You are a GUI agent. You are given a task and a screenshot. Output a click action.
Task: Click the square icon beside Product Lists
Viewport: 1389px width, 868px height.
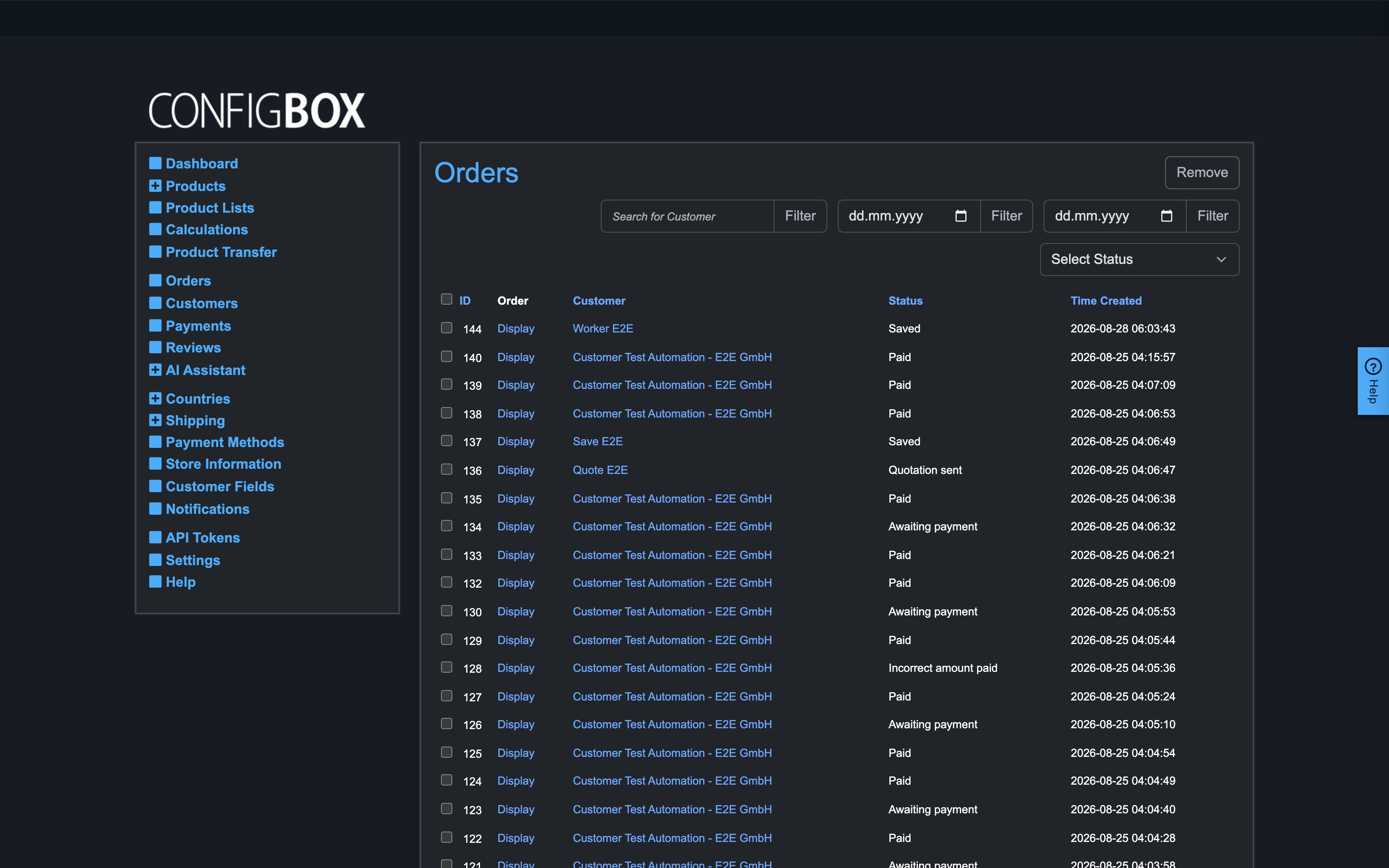pos(155,207)
